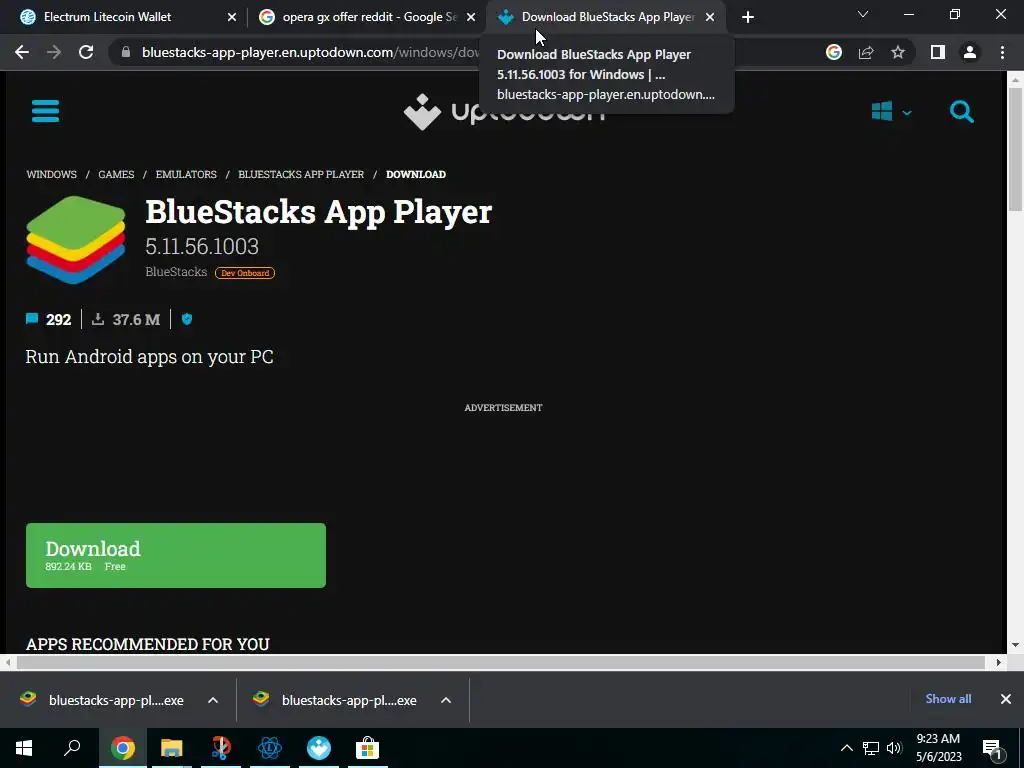Click the scroll down arrow of page

(x=1015, y=645)
